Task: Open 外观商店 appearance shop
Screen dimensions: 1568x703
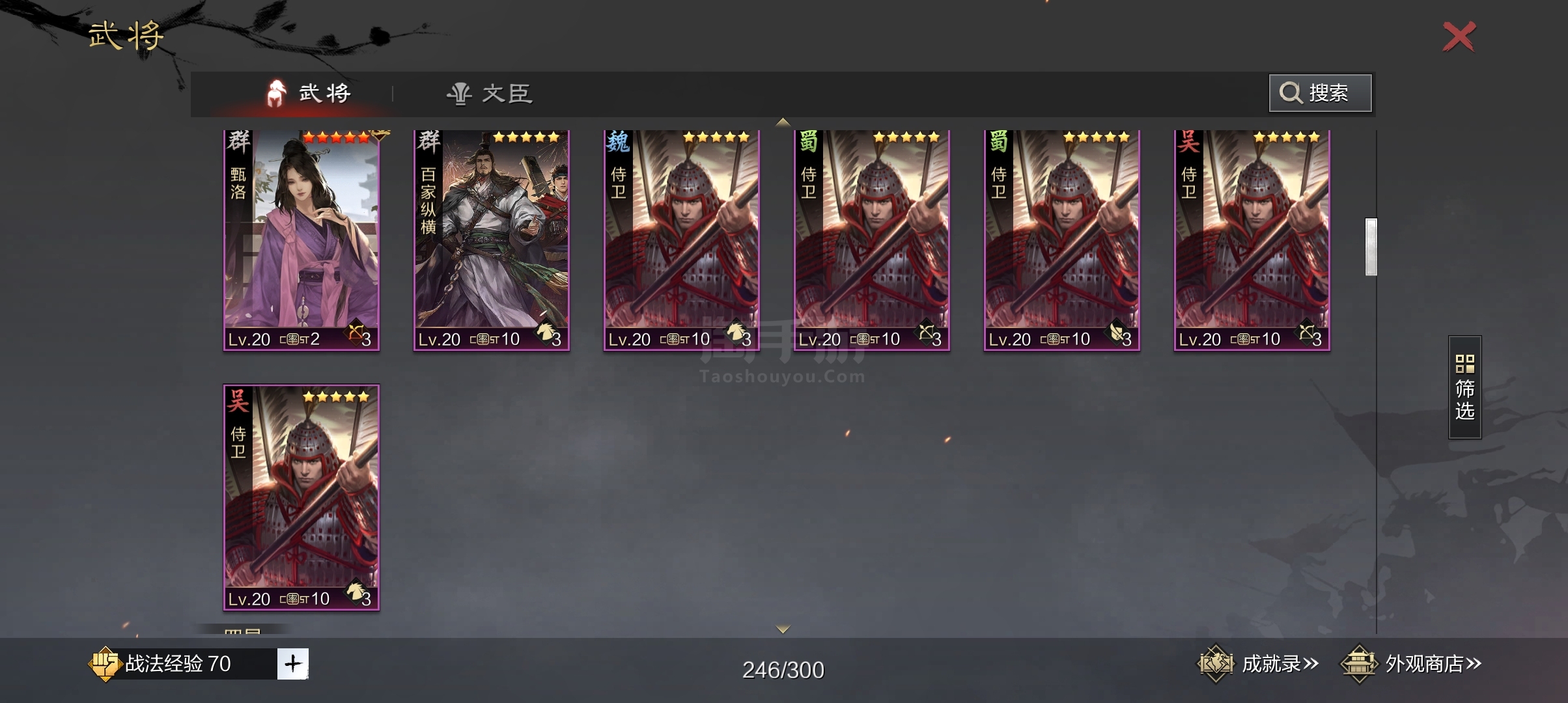Action: coord(1433,664)
